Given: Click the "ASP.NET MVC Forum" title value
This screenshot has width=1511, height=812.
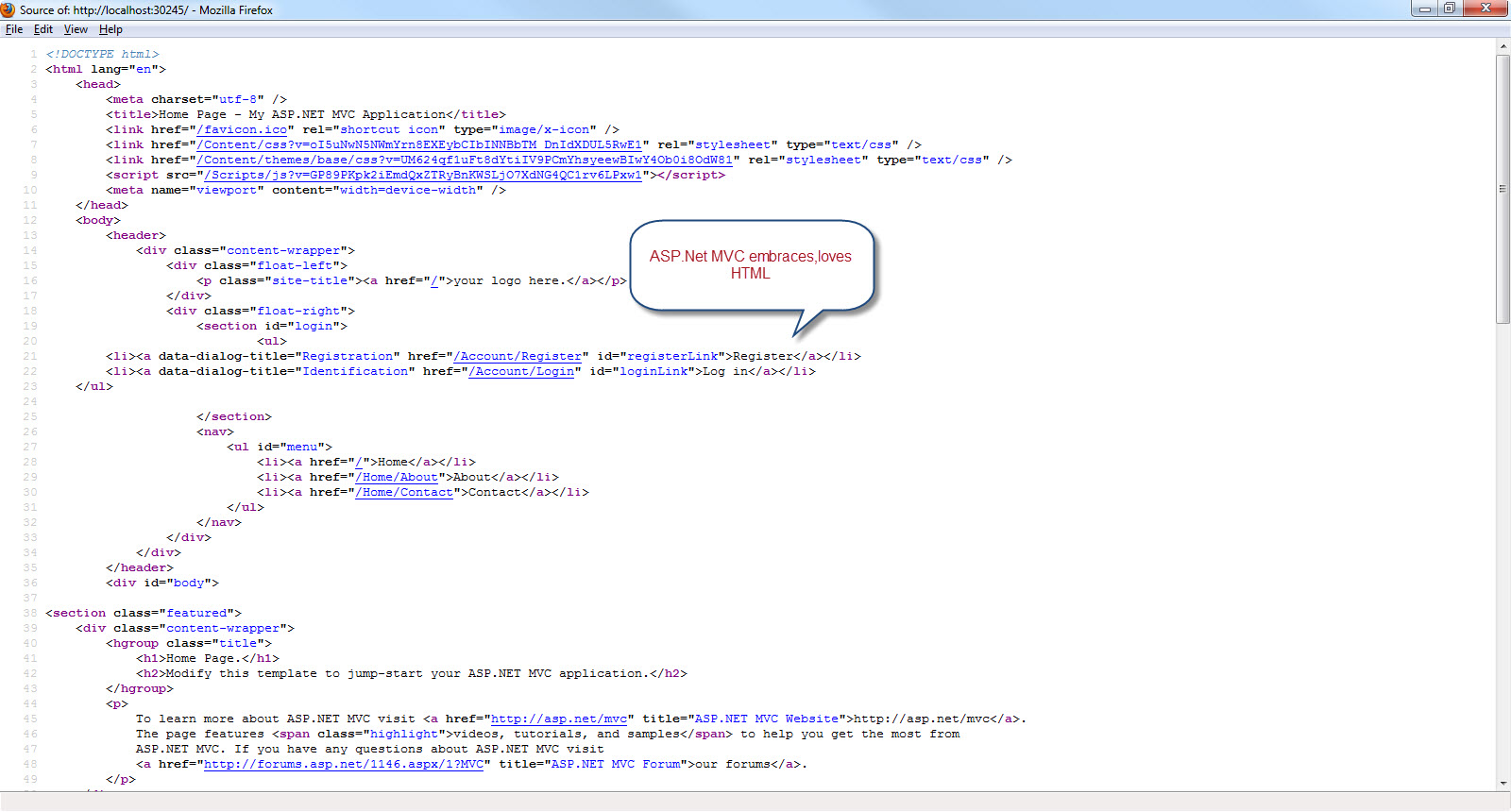Looking at the screenshot, I should click(x=616, y=764).
